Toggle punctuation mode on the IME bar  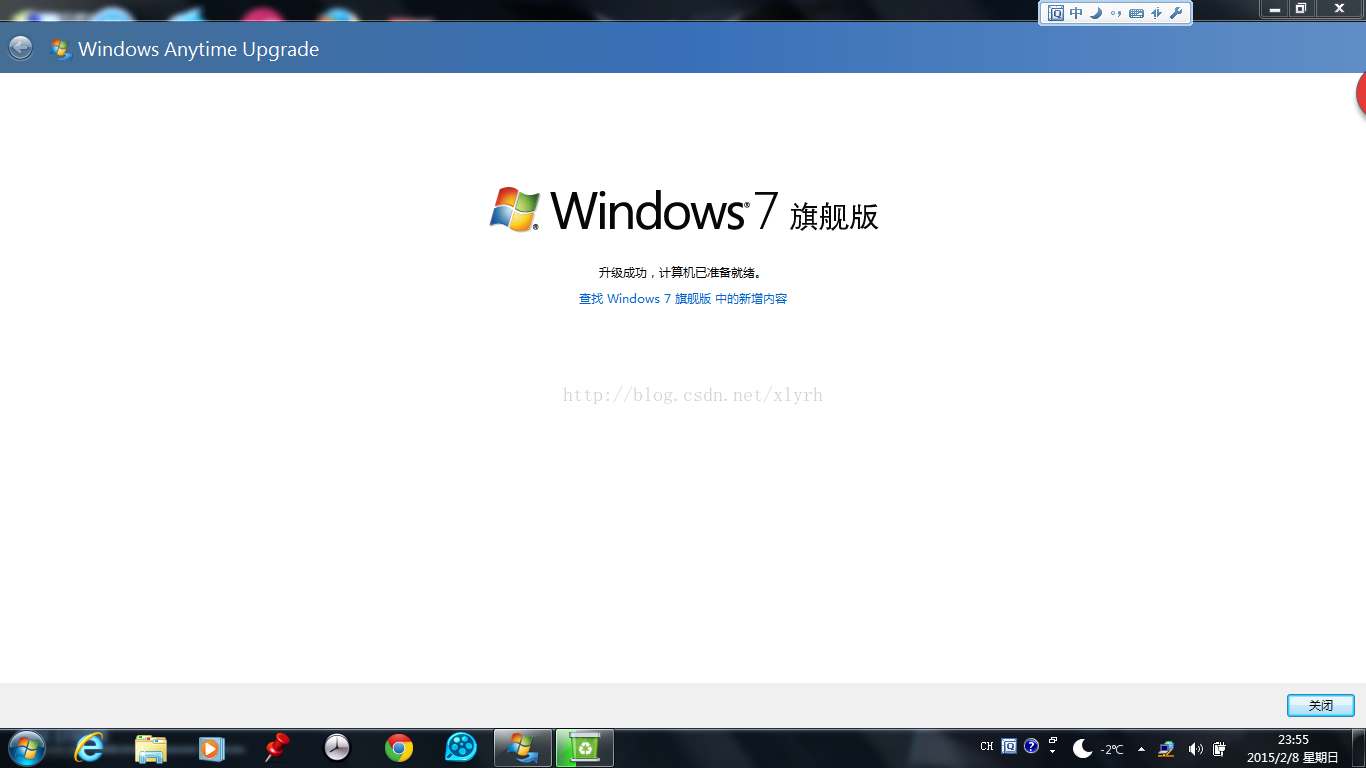(1116, 13)
